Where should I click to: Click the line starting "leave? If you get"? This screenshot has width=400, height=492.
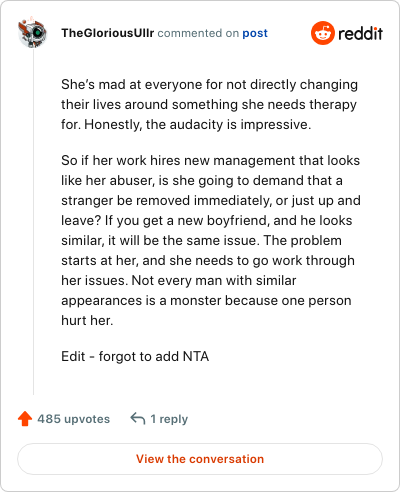pos(207,220)
